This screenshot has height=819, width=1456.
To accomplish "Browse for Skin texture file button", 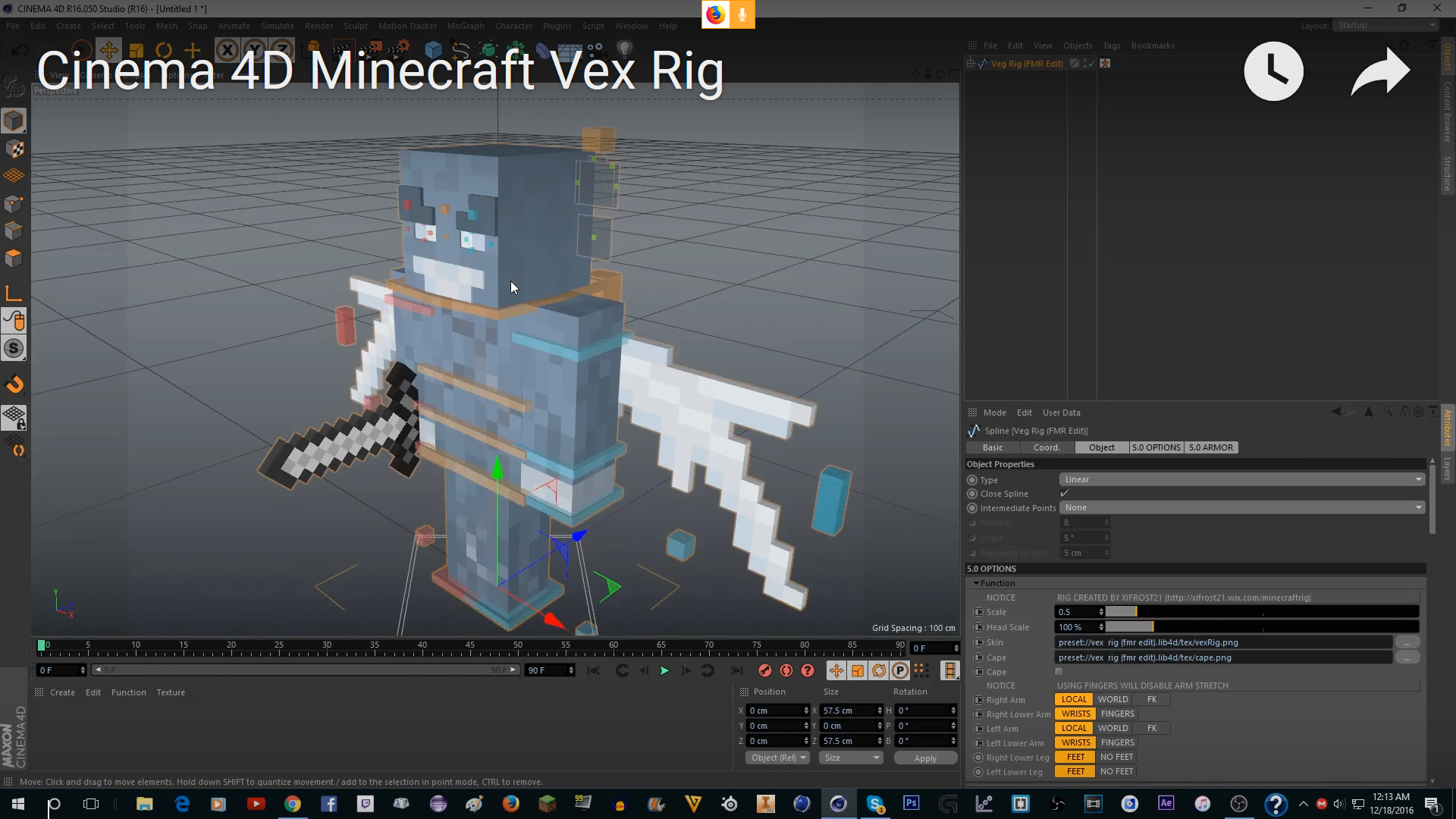I will 1407,642.
